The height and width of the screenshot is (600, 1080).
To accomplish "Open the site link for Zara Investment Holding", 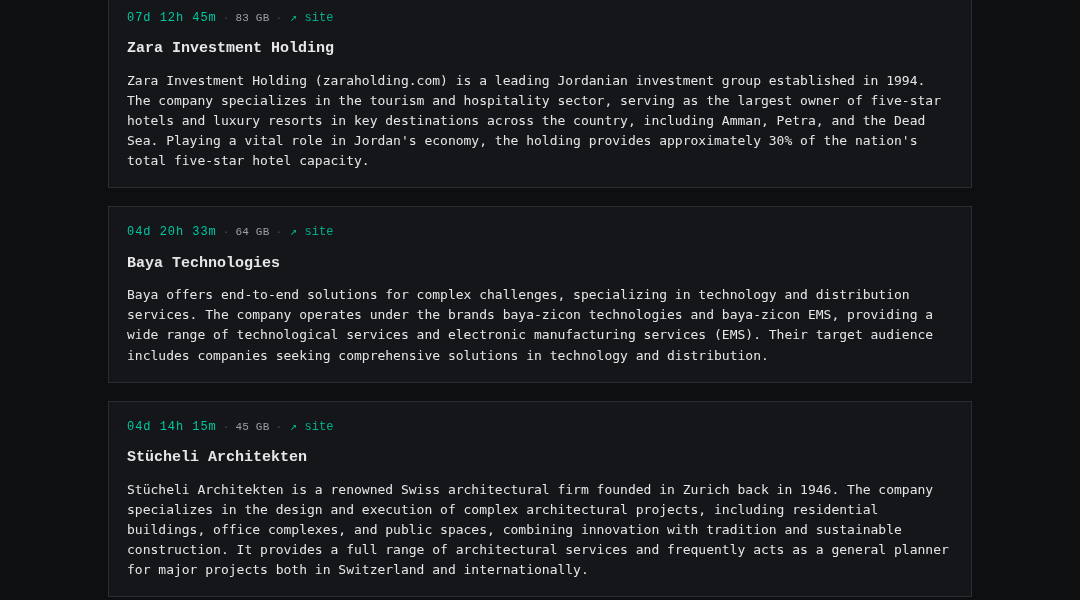I will pyautogui.click(x=311, y=17).
